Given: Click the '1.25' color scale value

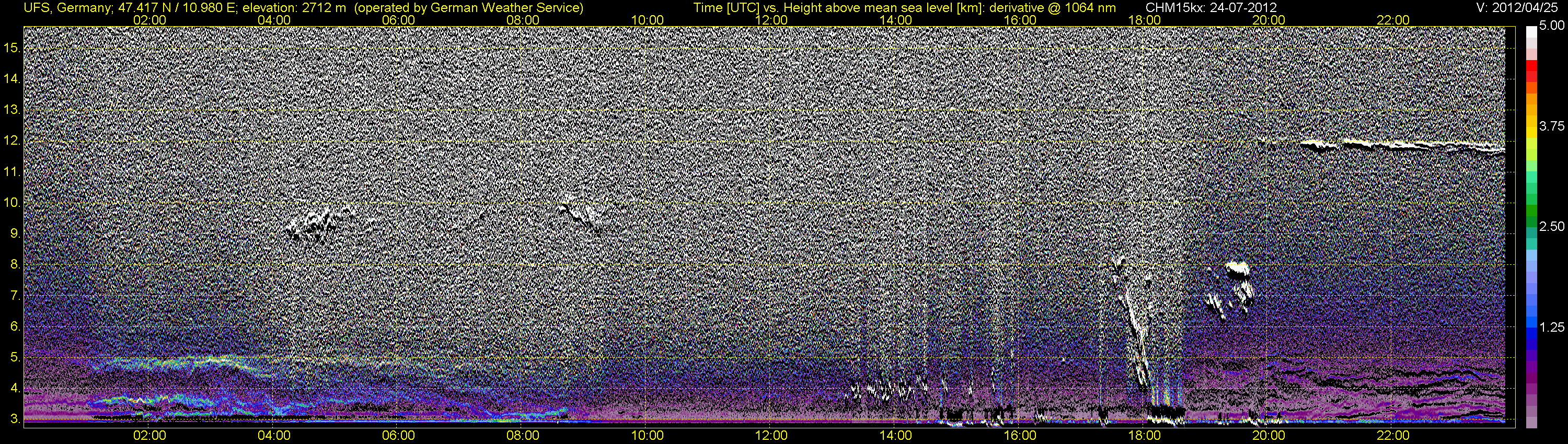Looking at the screenshot, I should click(1552, 327).
